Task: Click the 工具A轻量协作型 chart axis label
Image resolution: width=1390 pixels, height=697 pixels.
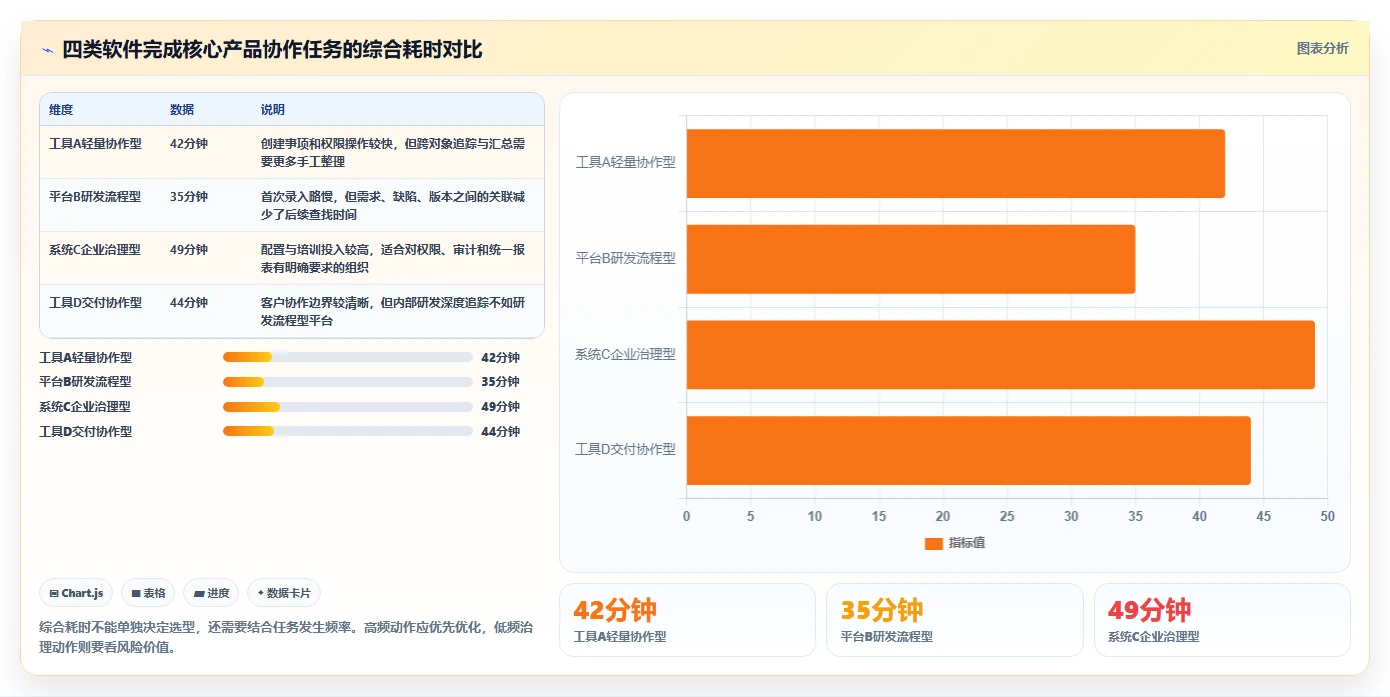Action: [x=625, y=162]
